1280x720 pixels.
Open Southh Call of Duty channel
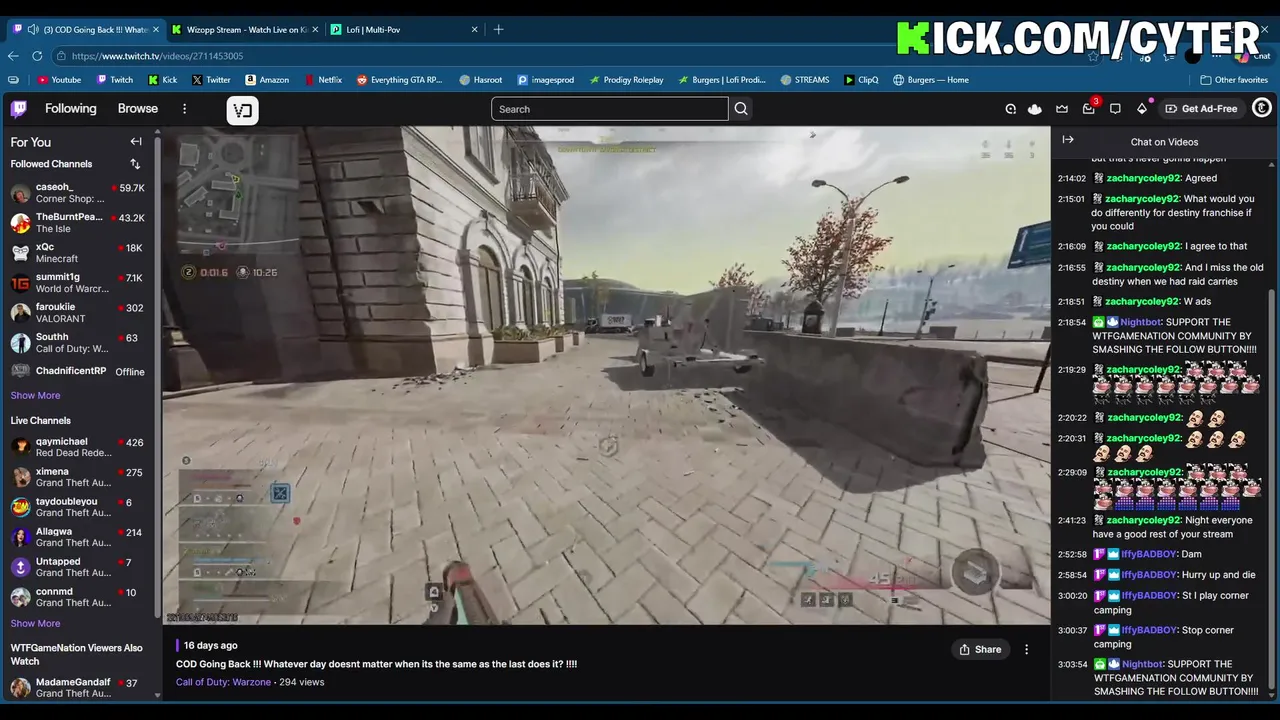pos(78,343)
